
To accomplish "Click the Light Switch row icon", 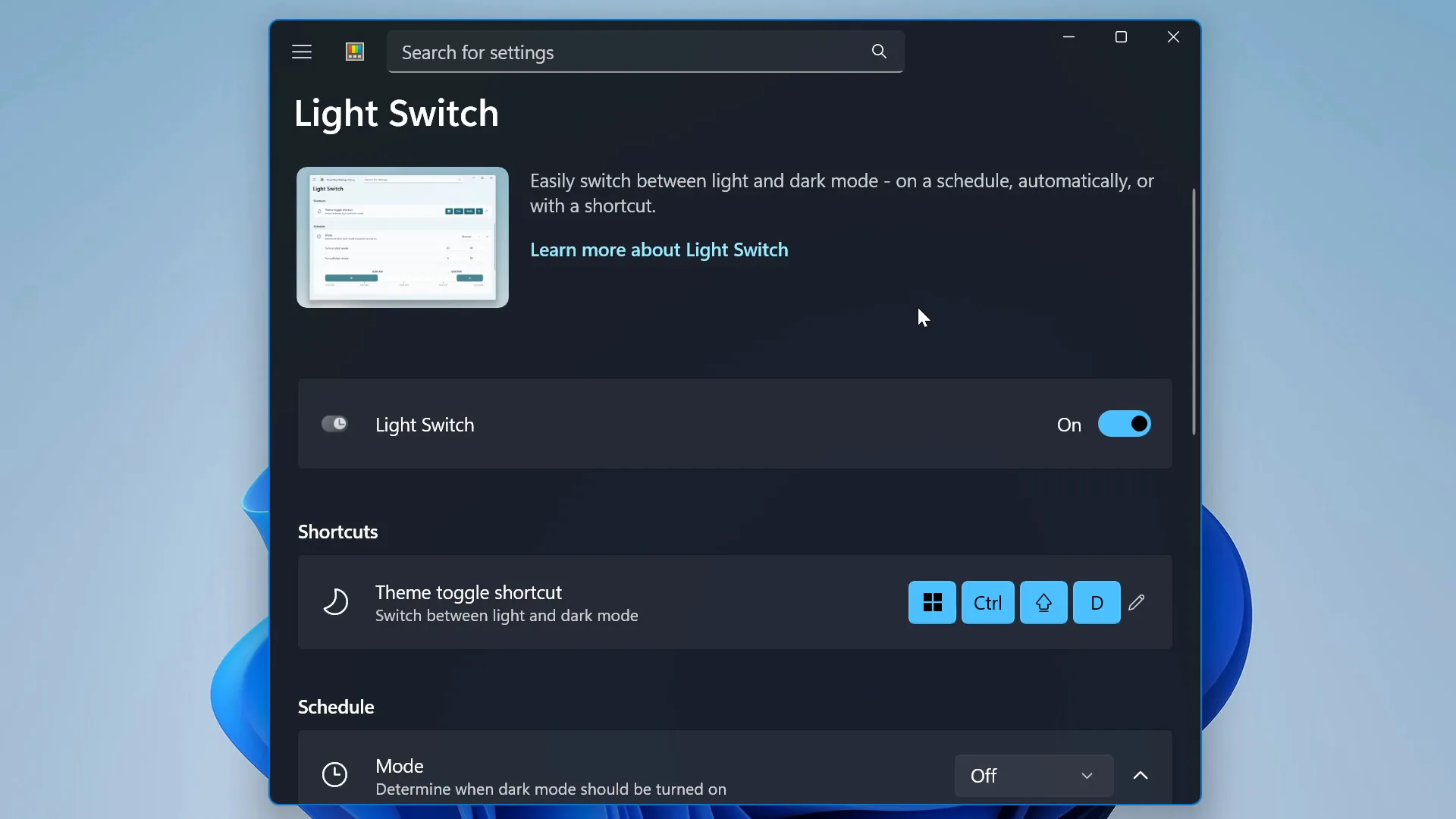I will pyautogui.click(x=334, y=424).
